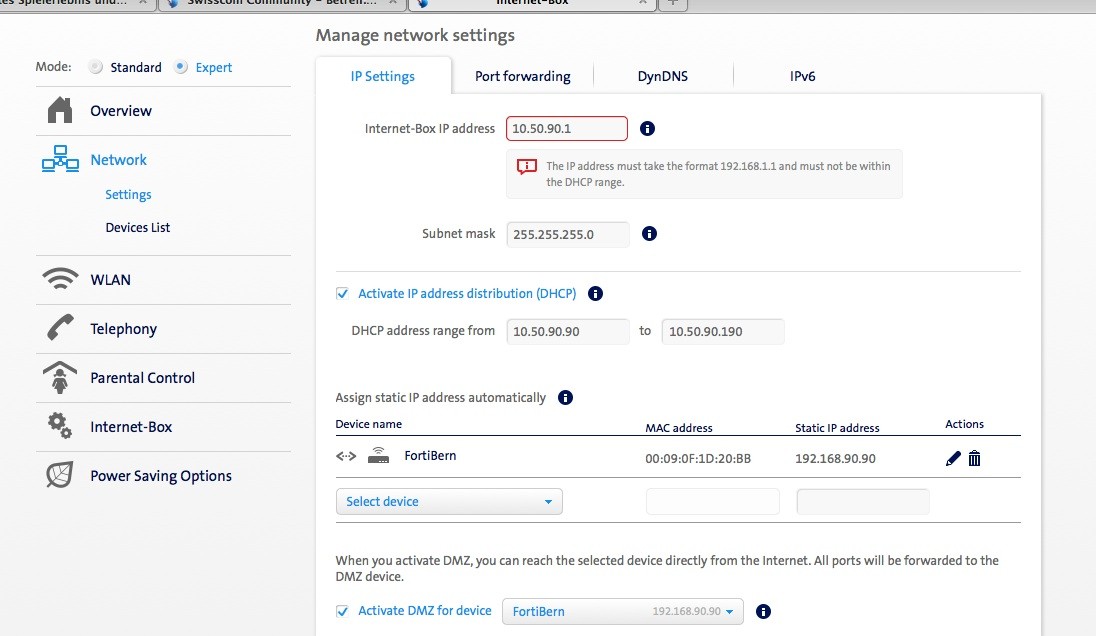Click the WLAN wifi icon in sidebar
The height and width of the screenshot is (636, 1096).
click(60, 280)
